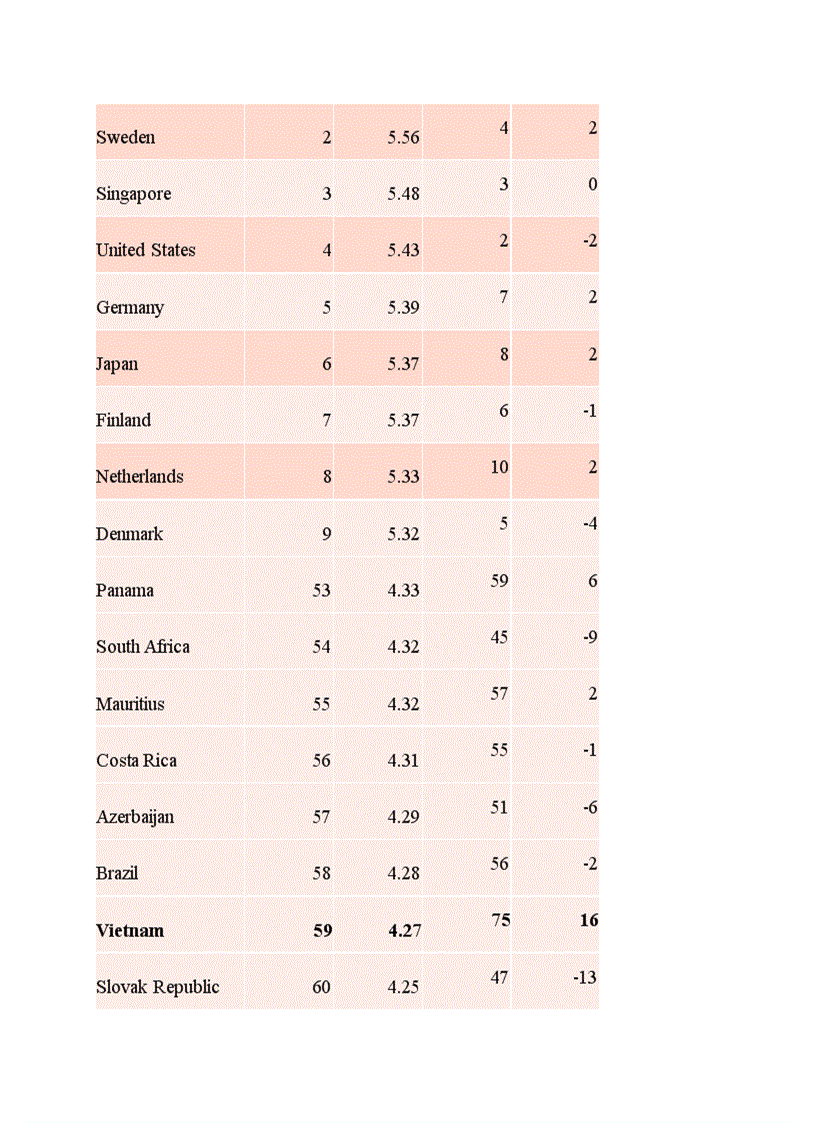
Task: Select Costa Rica's score 4.31
Action: 403,760
